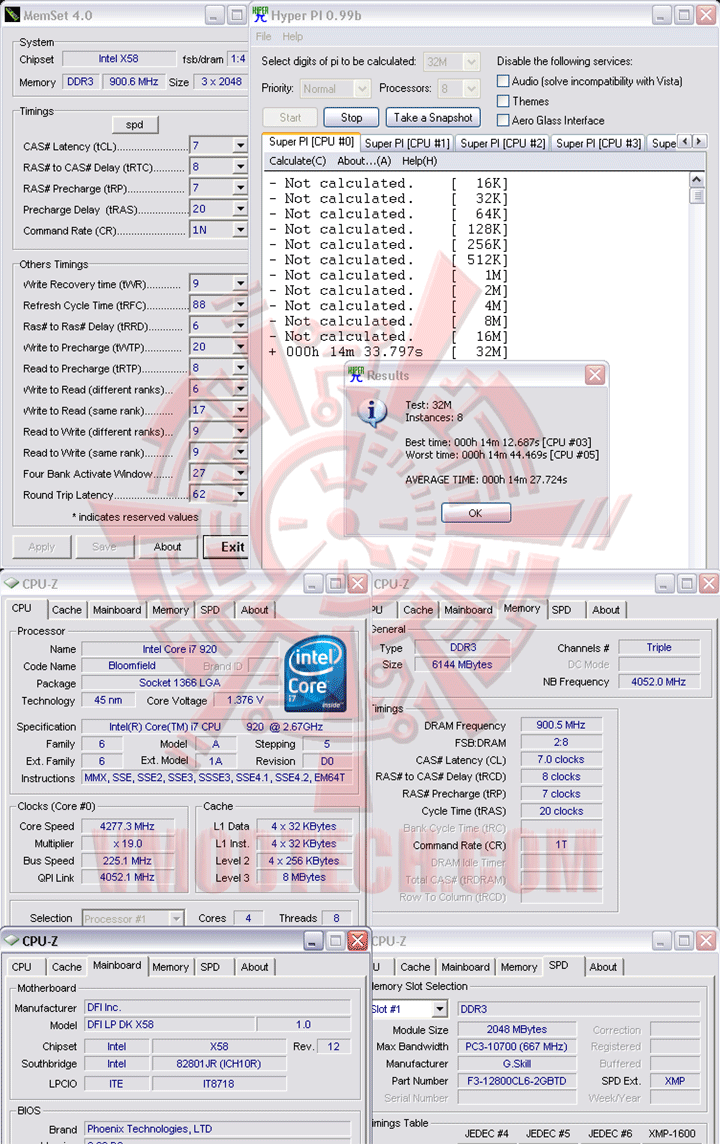720x1144 pixels.
Task: Open the Processors count dropdown
Action: tap(471, 88)
